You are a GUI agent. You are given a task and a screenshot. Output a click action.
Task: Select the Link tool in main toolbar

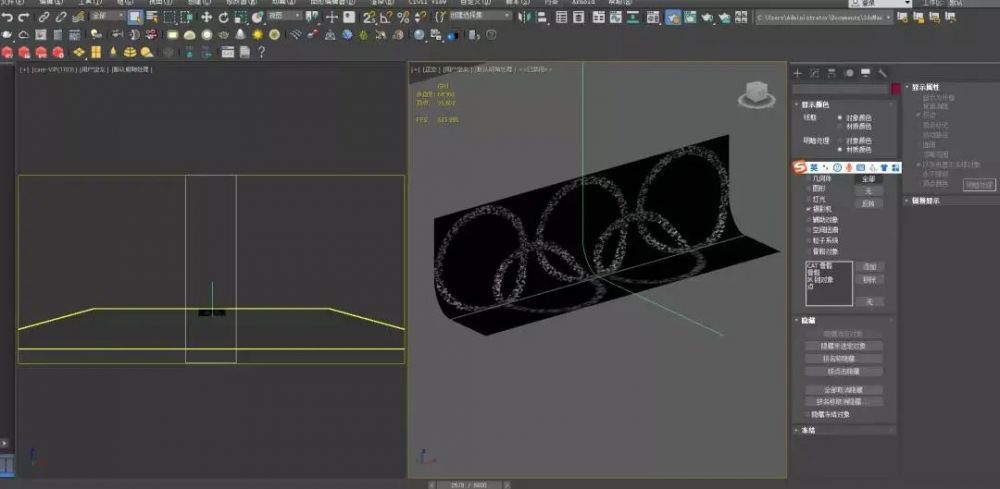44,17
